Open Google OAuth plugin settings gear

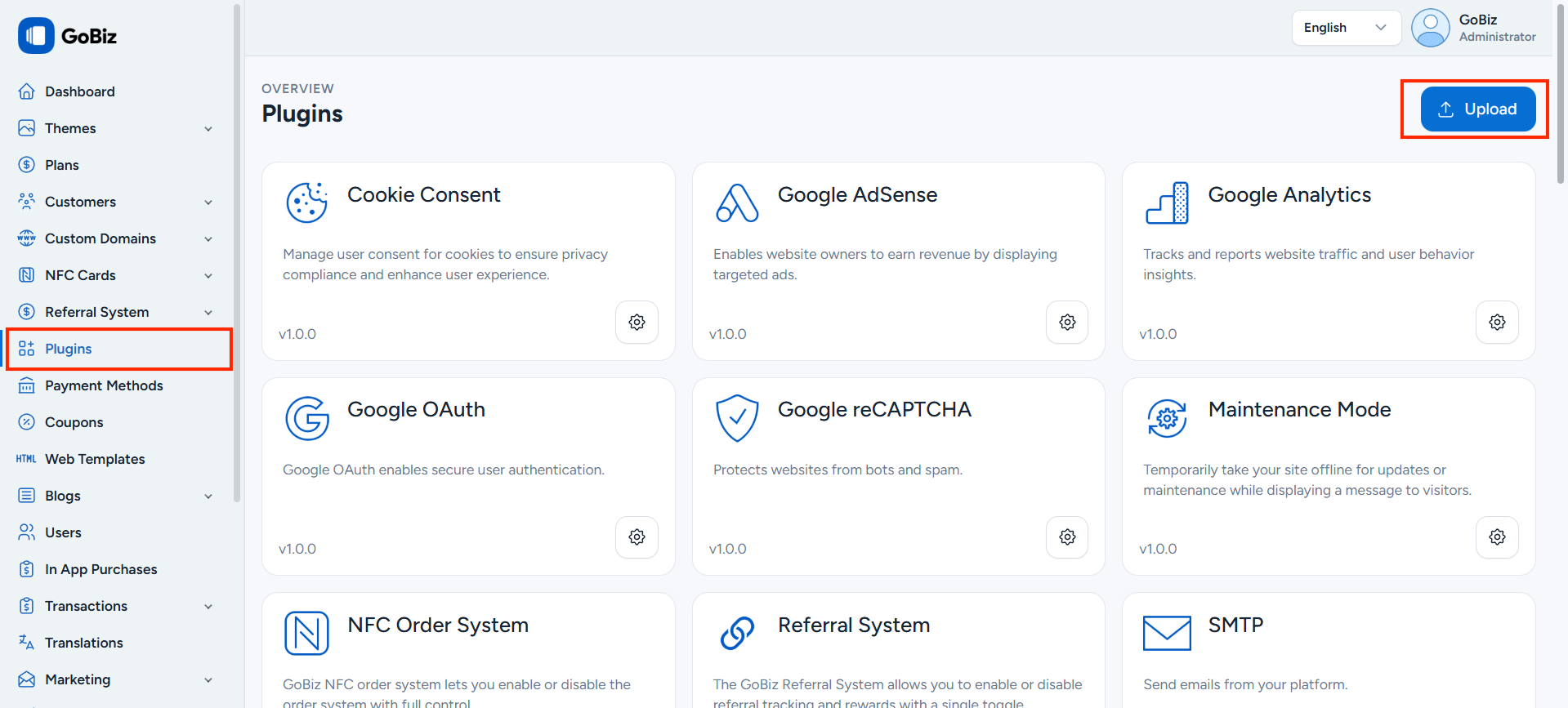point(637,537)
